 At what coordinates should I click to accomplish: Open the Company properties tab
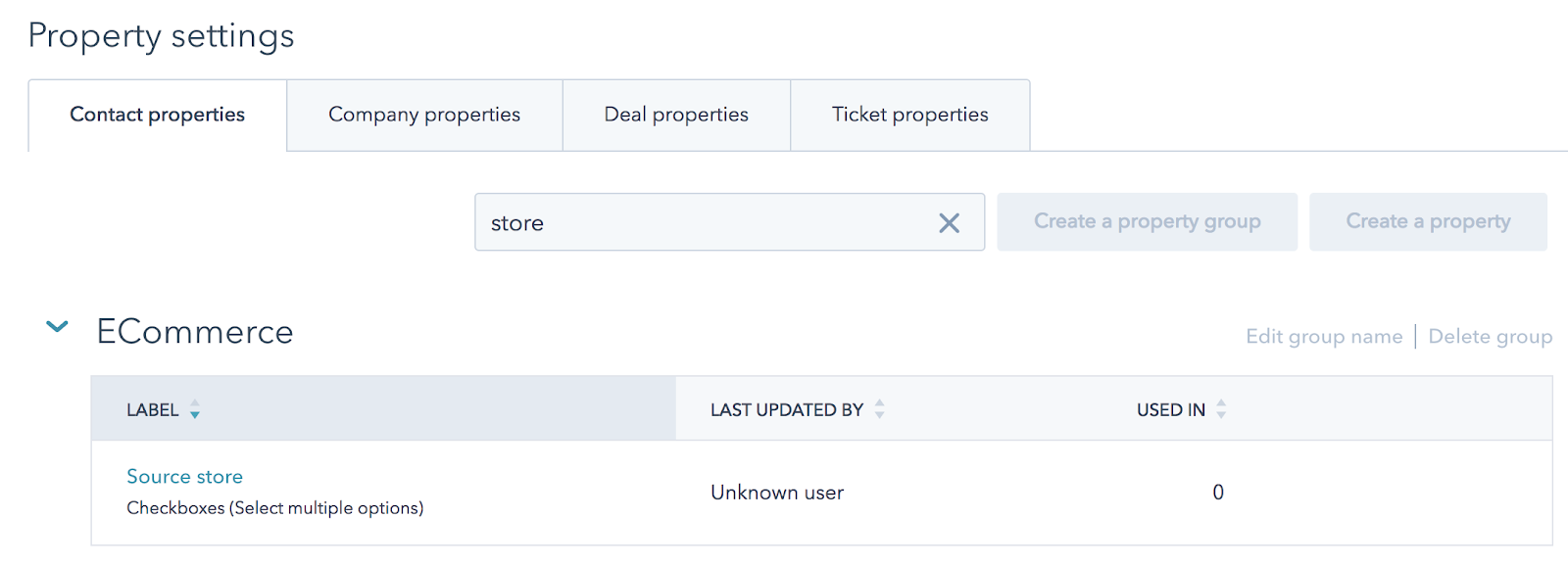pos(424,116)
